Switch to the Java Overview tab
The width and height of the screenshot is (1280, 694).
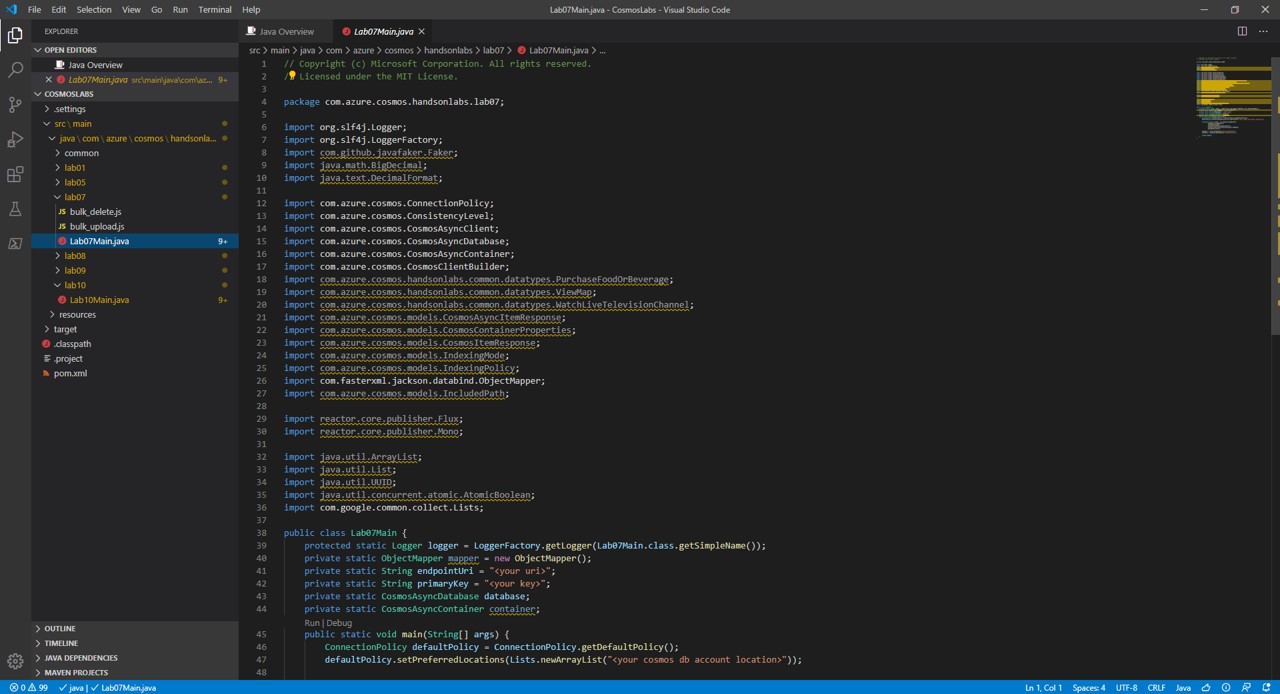[286, 31]
